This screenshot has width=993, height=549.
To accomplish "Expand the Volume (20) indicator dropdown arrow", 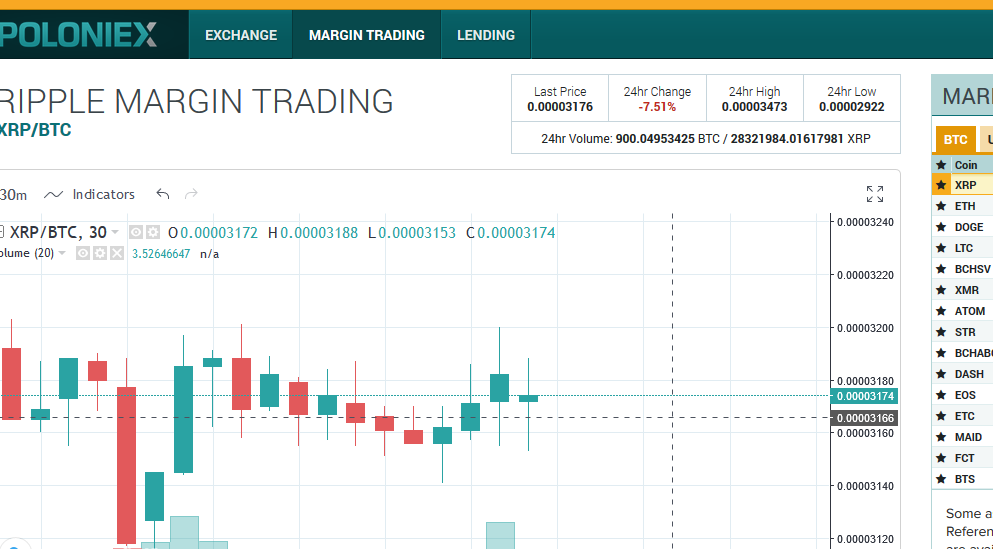I will [x=61, y=253].
